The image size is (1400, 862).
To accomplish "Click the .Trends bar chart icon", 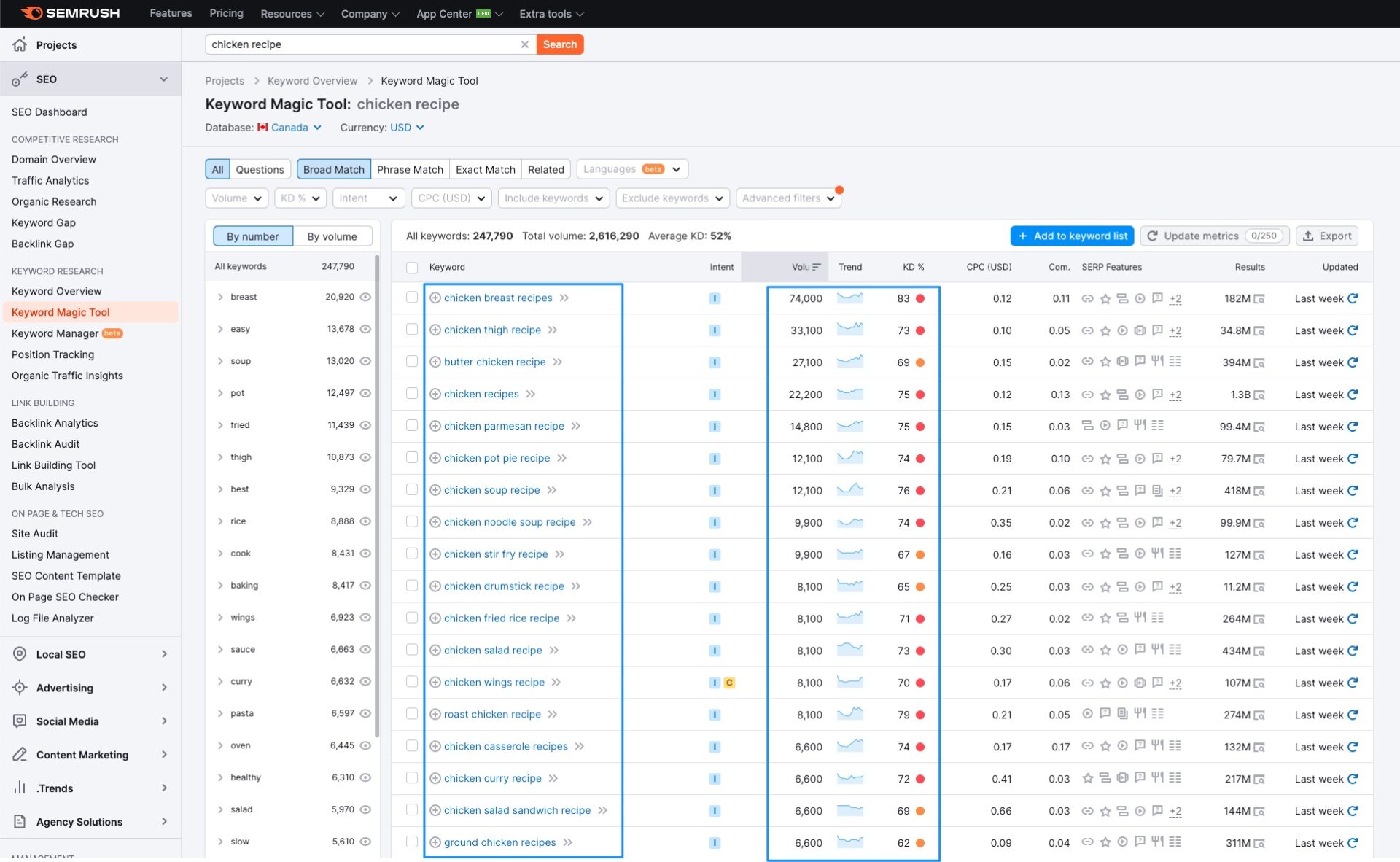I will click(x=20, y=788).
